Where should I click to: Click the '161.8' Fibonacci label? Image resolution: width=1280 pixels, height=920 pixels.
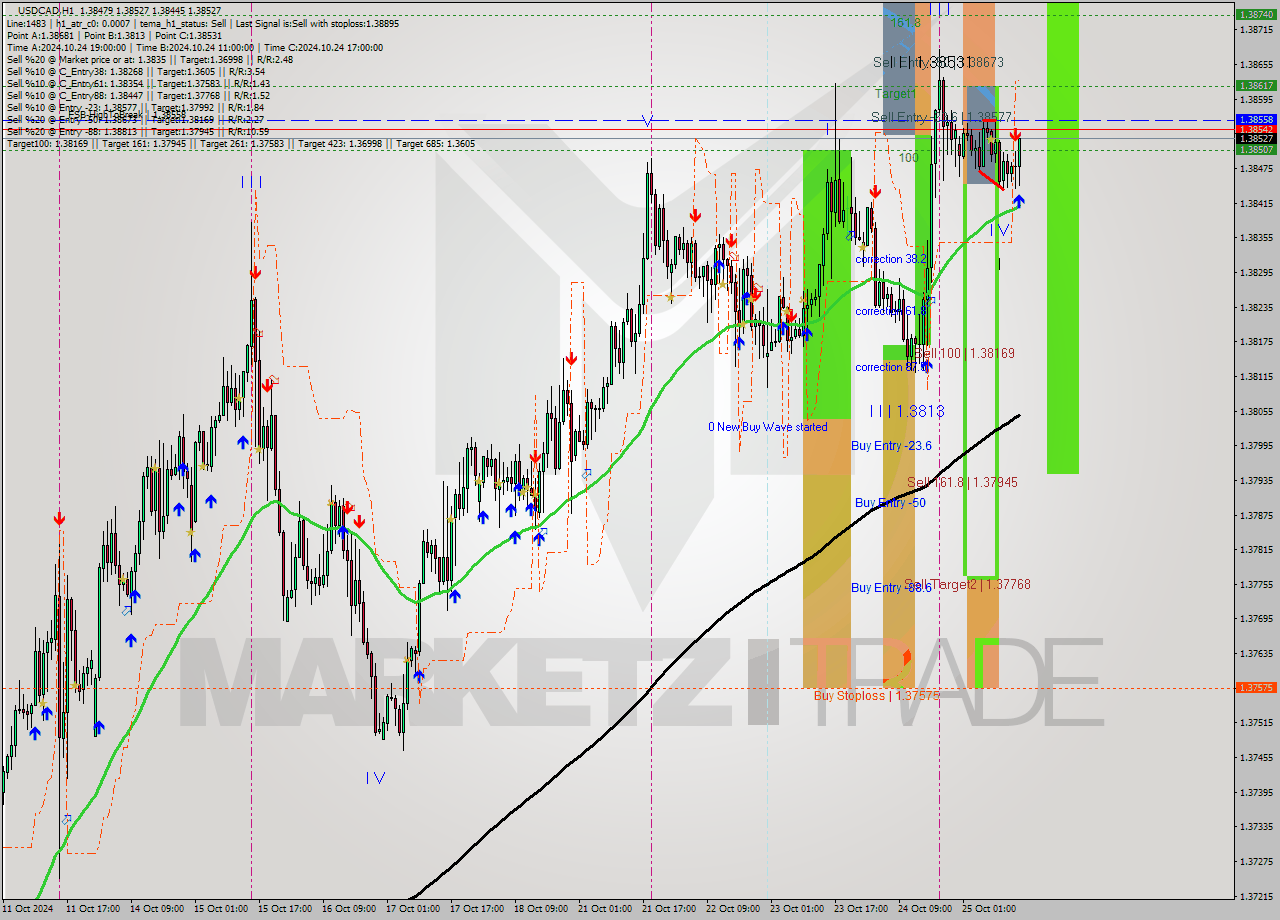tap(905, 22)
